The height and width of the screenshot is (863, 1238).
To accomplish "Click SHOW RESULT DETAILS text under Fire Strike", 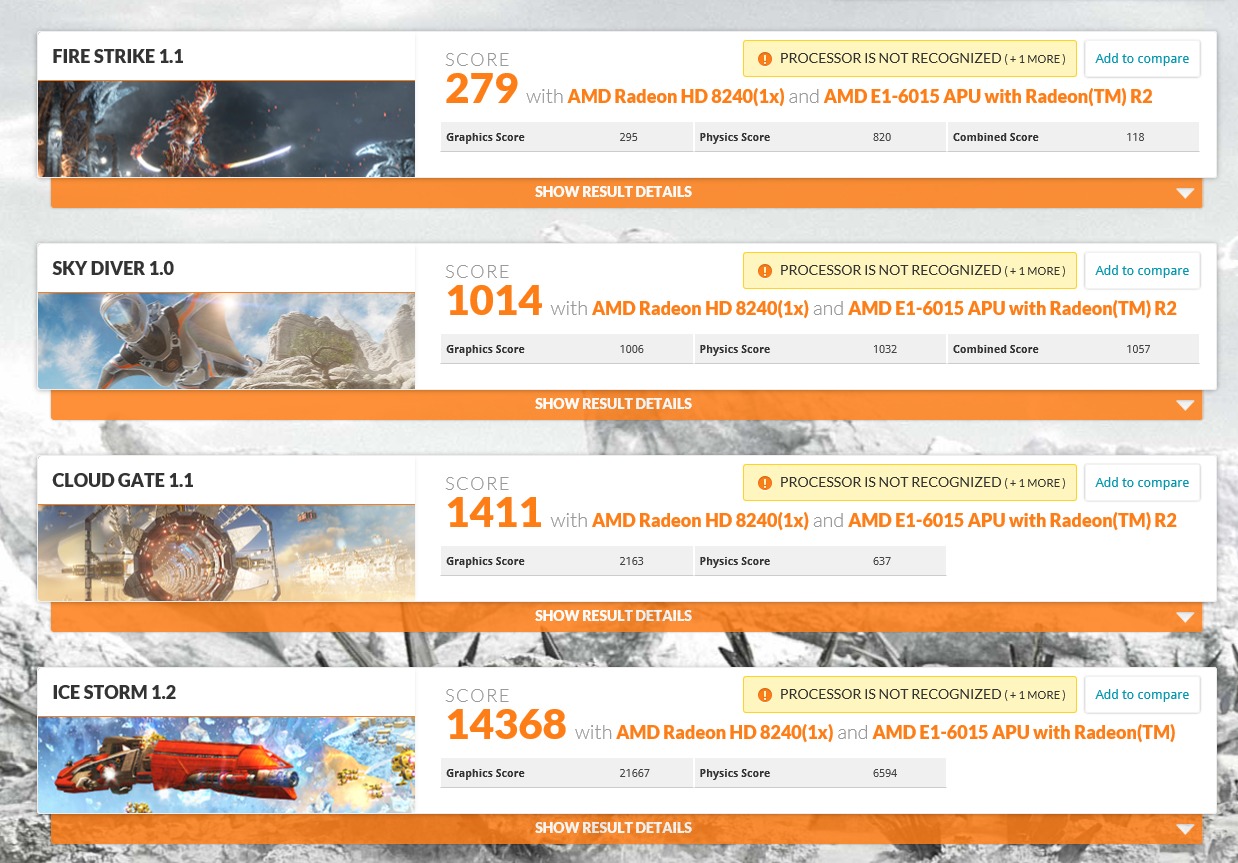I will (613, 192).
